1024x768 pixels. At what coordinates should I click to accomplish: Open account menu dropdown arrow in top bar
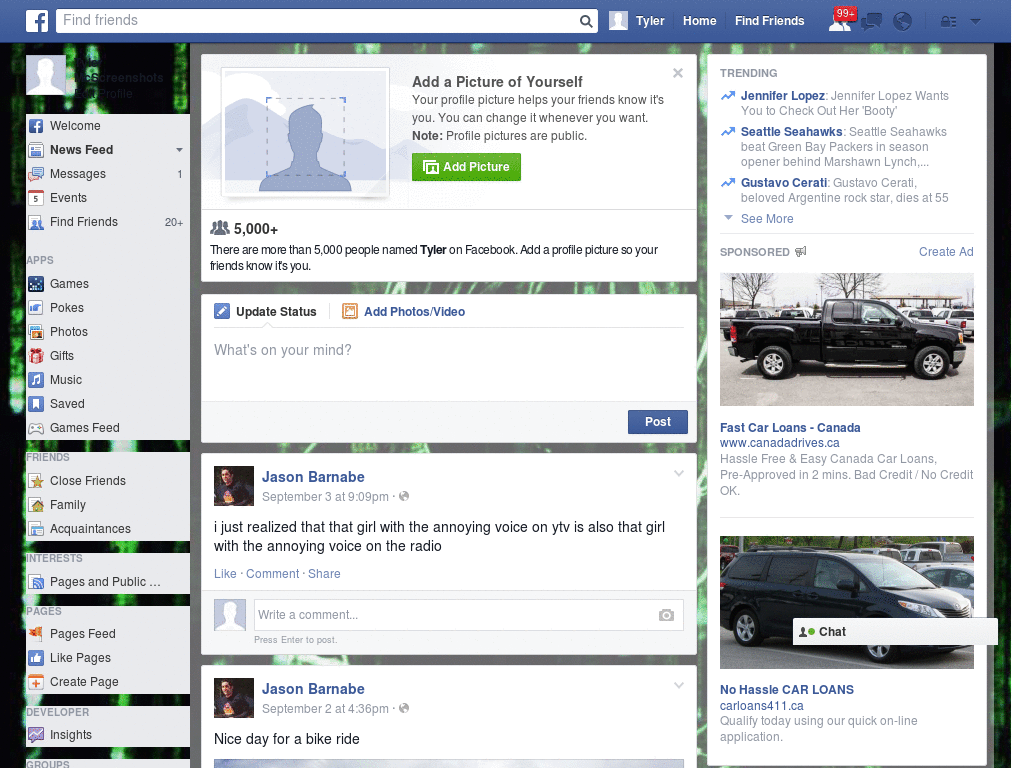click(976, 22)
